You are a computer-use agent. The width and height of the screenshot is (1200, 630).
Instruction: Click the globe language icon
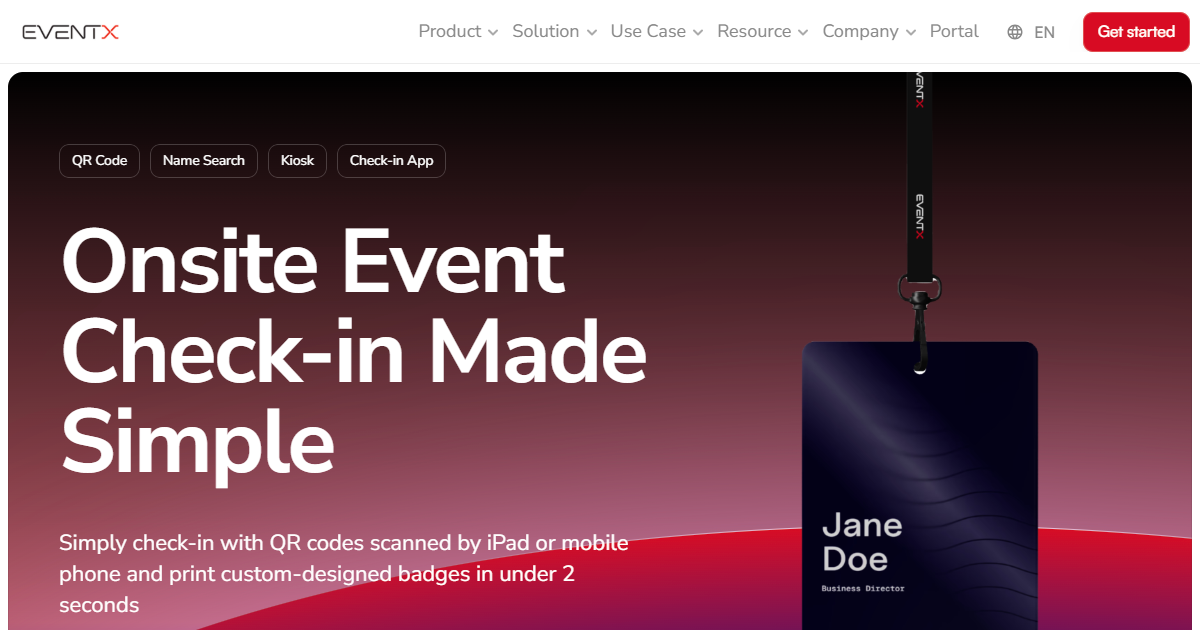click(x=1014, y=32)
